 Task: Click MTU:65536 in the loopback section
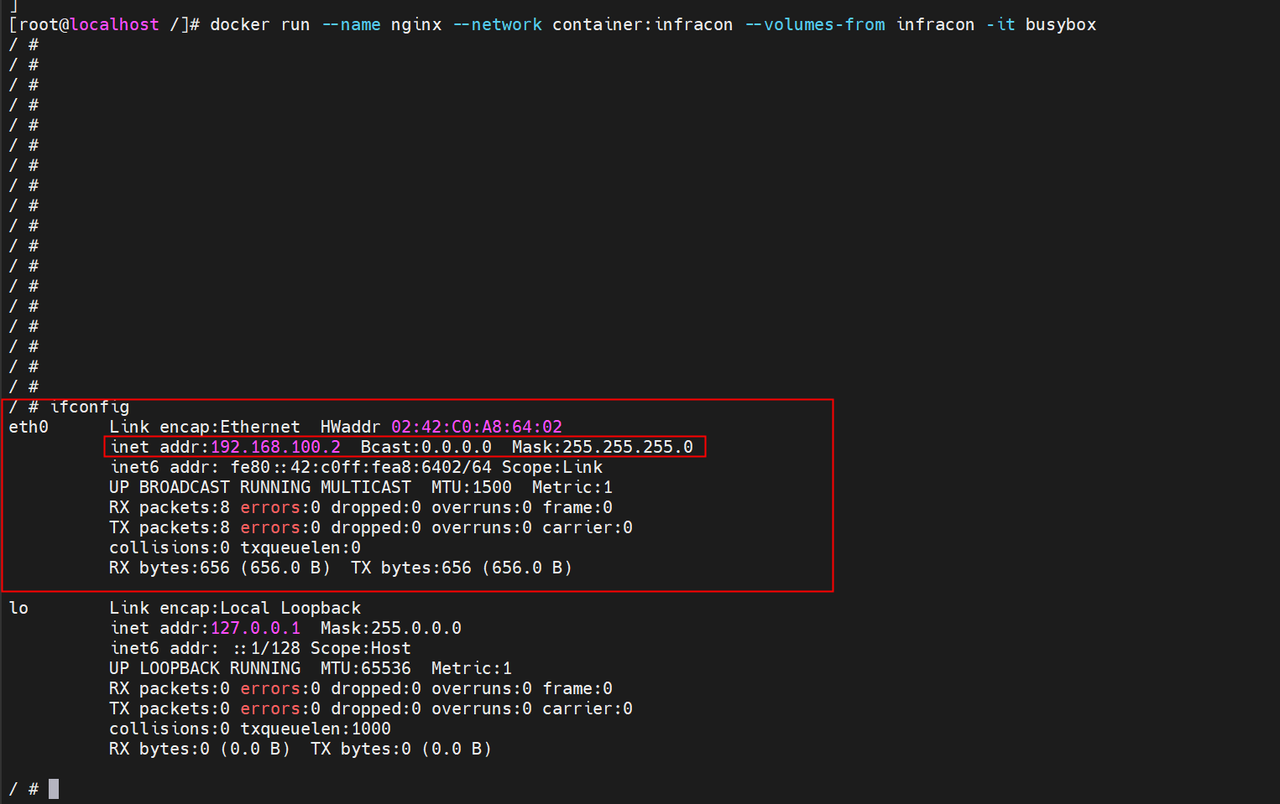pyautogui.click(x=365, y=668)
